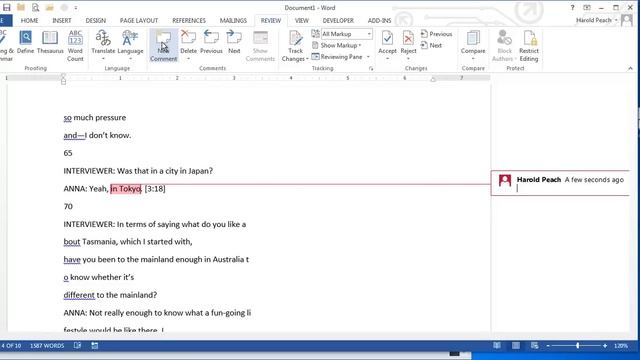Switch to the HOME tab
640x360 pixels.
(29, 20)
